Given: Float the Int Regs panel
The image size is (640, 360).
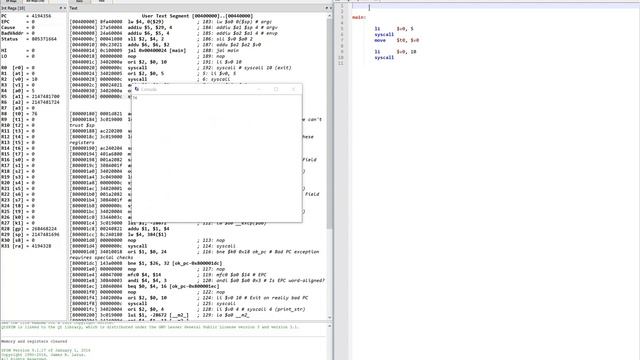Looking at the screenshot, I should [x=61, y=8].
